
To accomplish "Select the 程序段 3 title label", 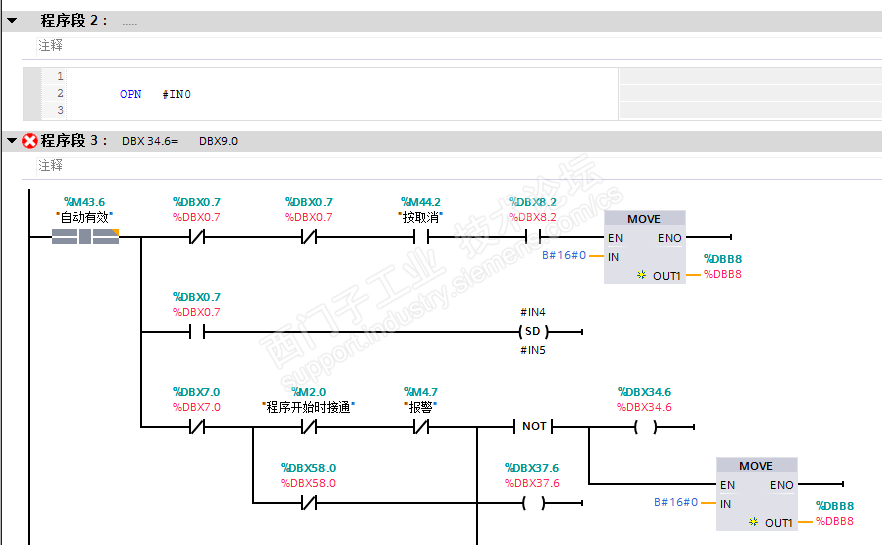I will 74,141.
